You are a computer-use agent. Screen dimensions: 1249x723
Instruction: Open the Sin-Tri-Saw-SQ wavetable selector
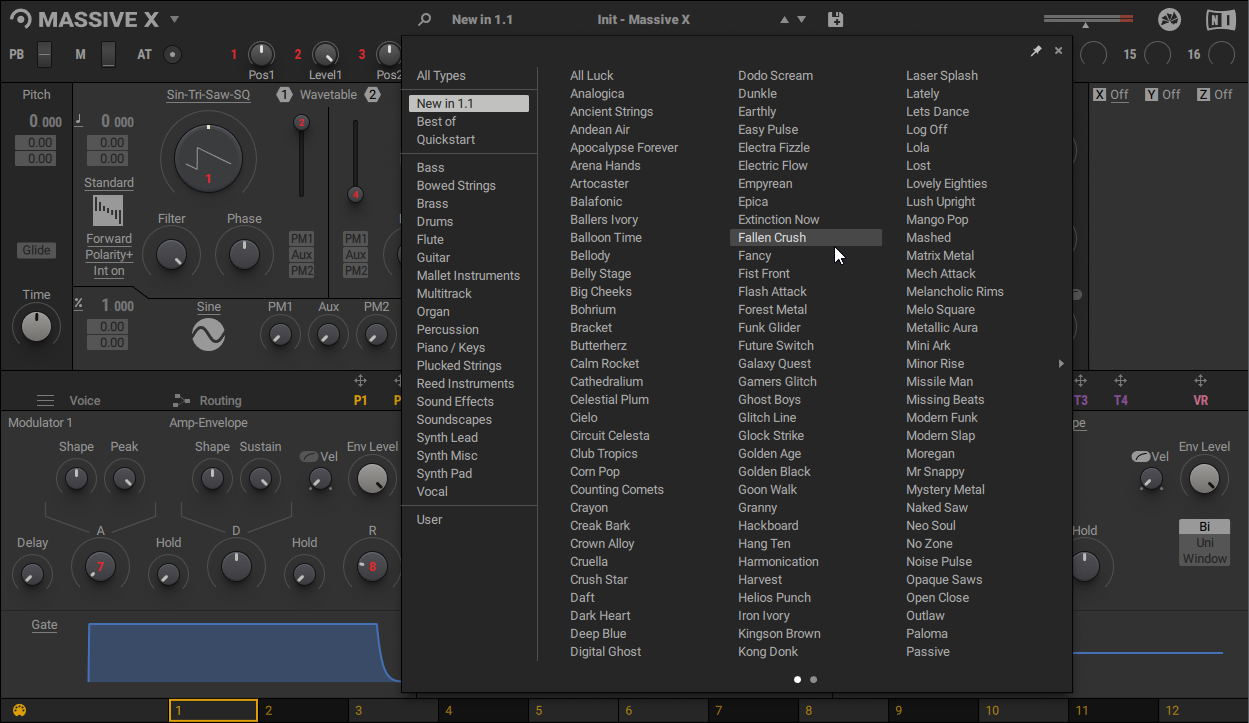[208, 95]
